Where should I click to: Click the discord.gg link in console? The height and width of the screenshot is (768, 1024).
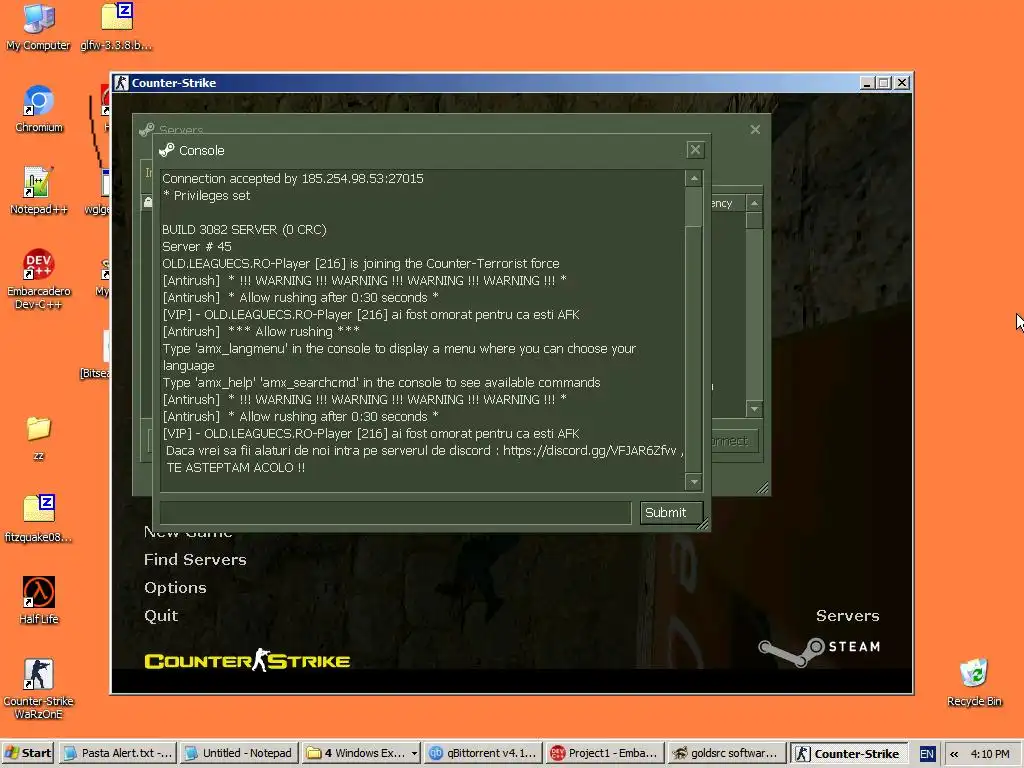point(590,451)
